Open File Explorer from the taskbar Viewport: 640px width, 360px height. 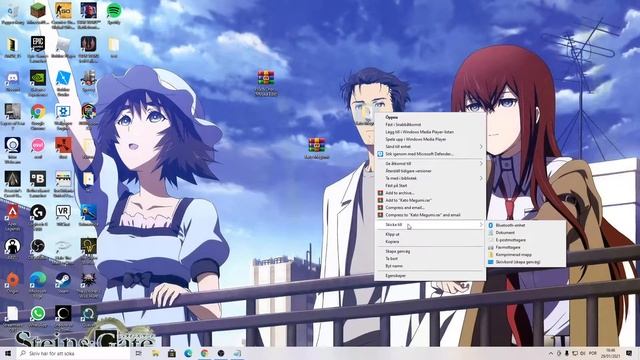click(x=156, y=353)
